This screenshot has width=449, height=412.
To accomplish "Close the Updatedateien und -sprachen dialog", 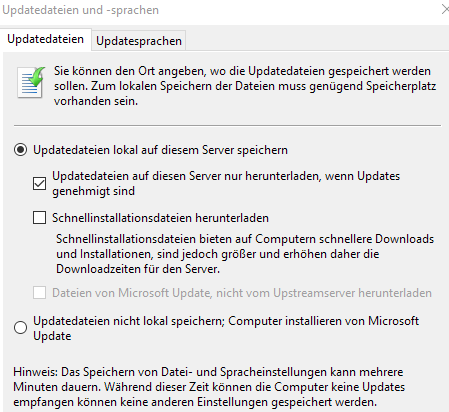I will (445, 9).
